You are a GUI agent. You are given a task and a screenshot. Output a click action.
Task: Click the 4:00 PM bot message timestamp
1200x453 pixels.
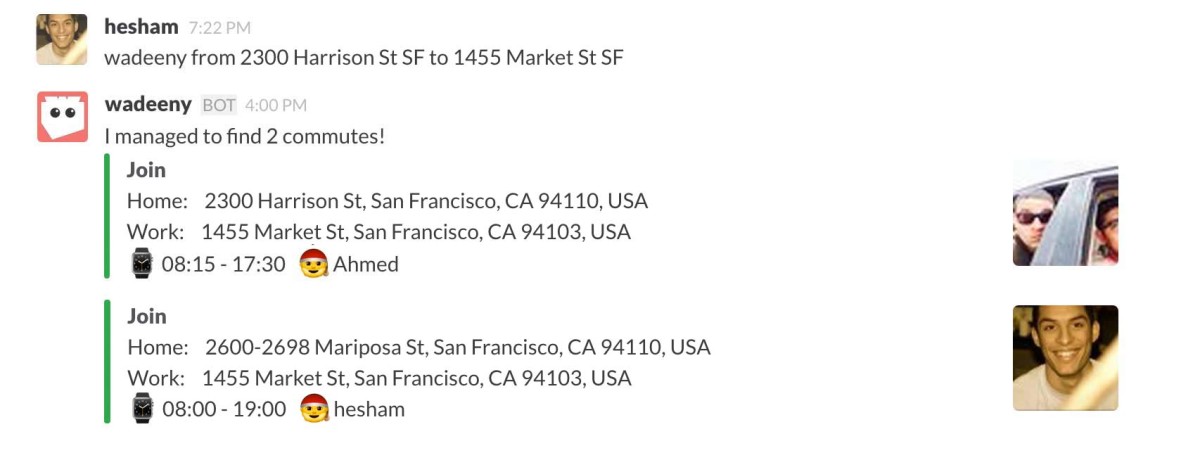pyautogui.click(x=275, y=105)
